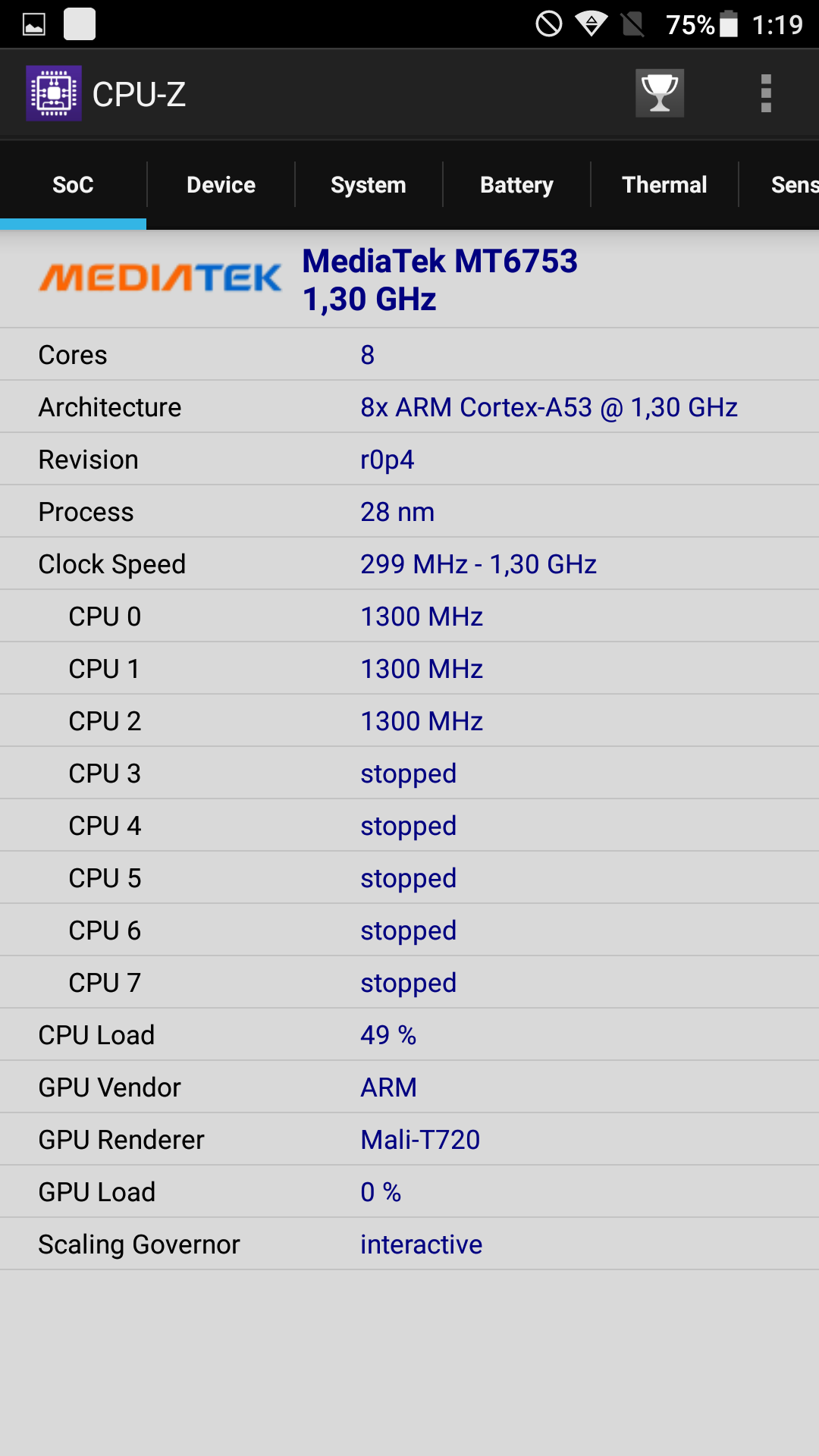The width and height of the screenshot is (819, 1456).
Task: Switch to the System tab
Action: click(369, 184)
